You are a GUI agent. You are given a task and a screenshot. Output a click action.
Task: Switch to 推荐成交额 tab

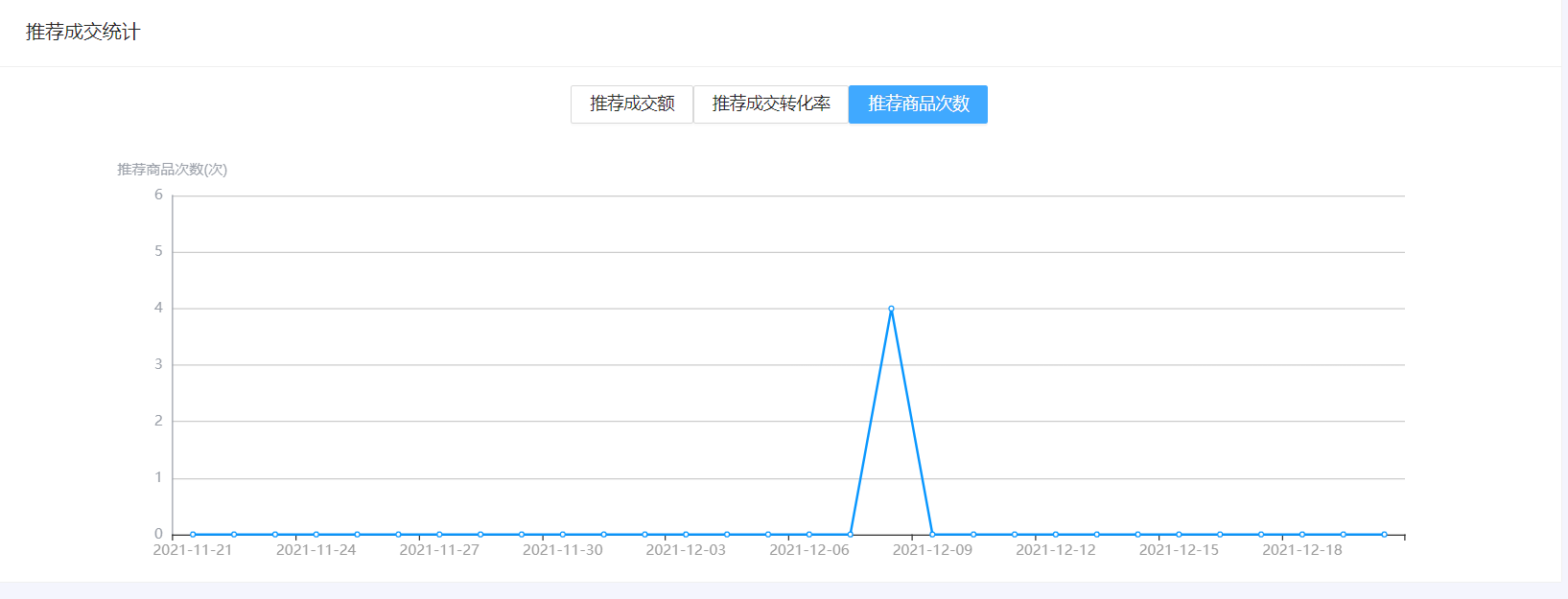pyautogui.click(x=632, y=104)
